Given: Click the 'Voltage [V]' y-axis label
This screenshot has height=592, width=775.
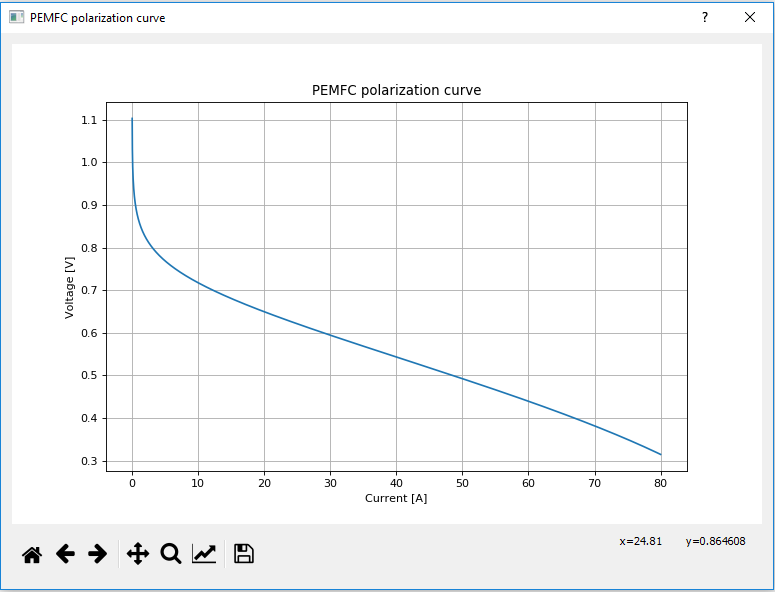Looking at the screenshot, I should pyautogui.click(x=70, y=286).
